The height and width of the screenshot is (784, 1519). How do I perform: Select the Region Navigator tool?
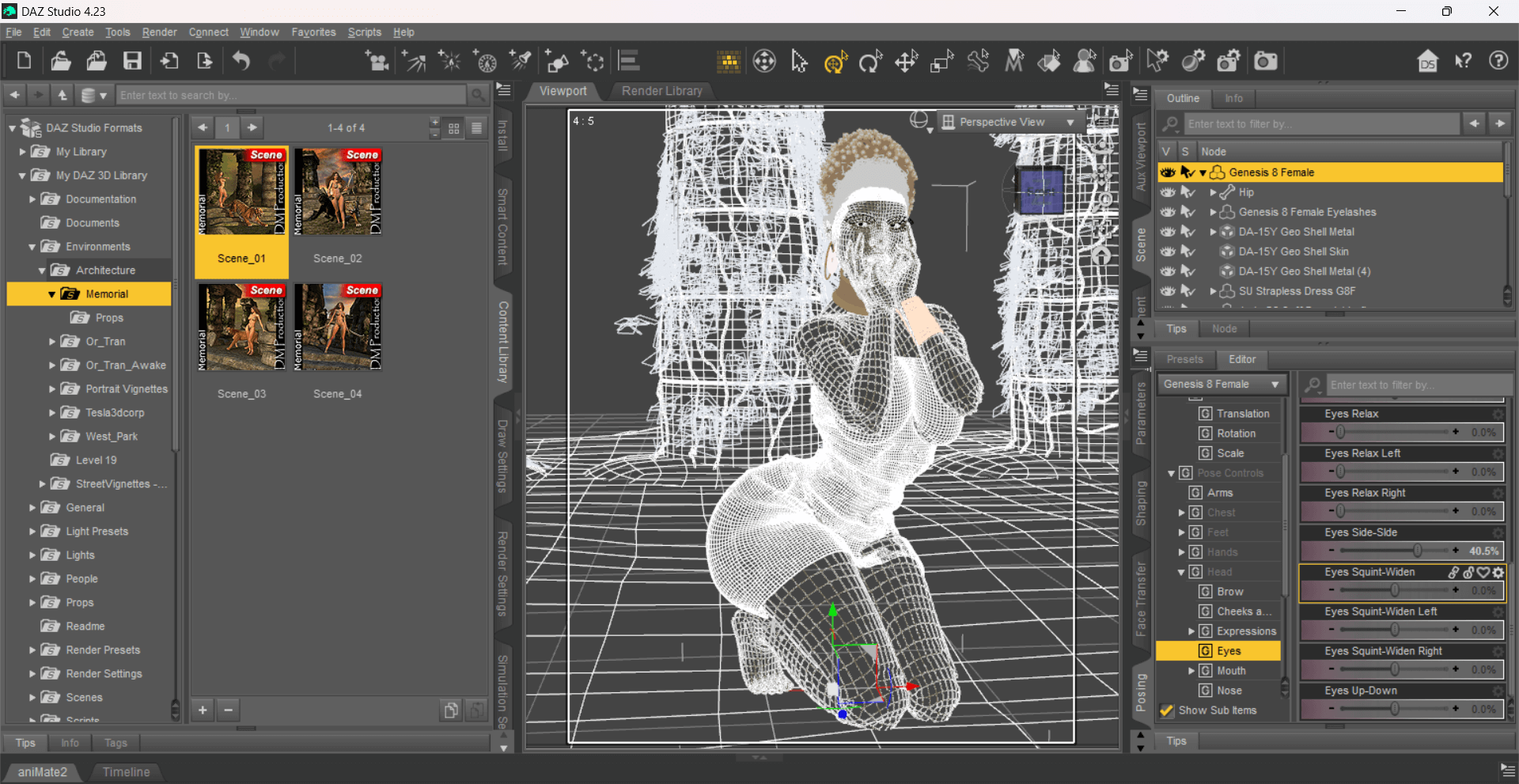point(1085,61)
